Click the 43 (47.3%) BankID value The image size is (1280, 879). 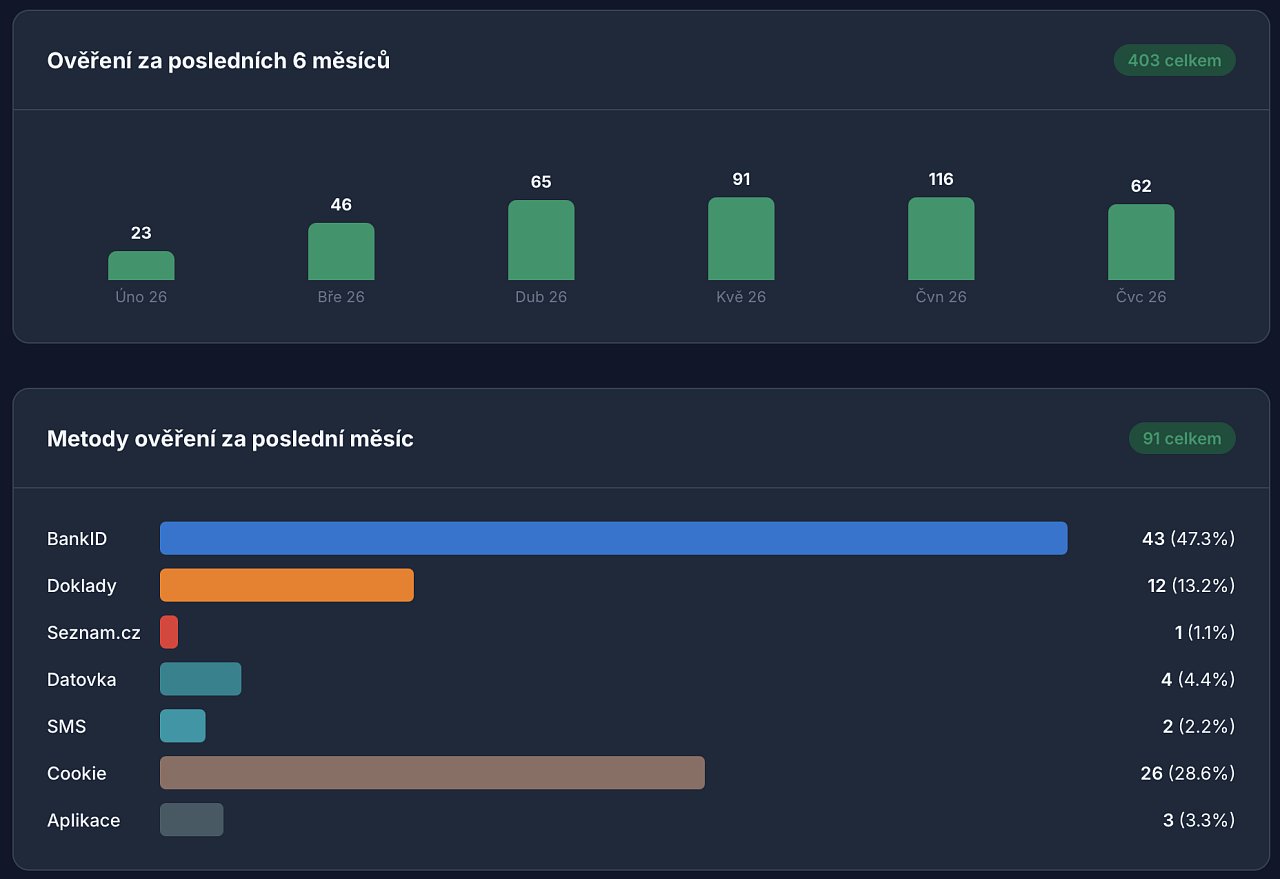click(1188, 538)
